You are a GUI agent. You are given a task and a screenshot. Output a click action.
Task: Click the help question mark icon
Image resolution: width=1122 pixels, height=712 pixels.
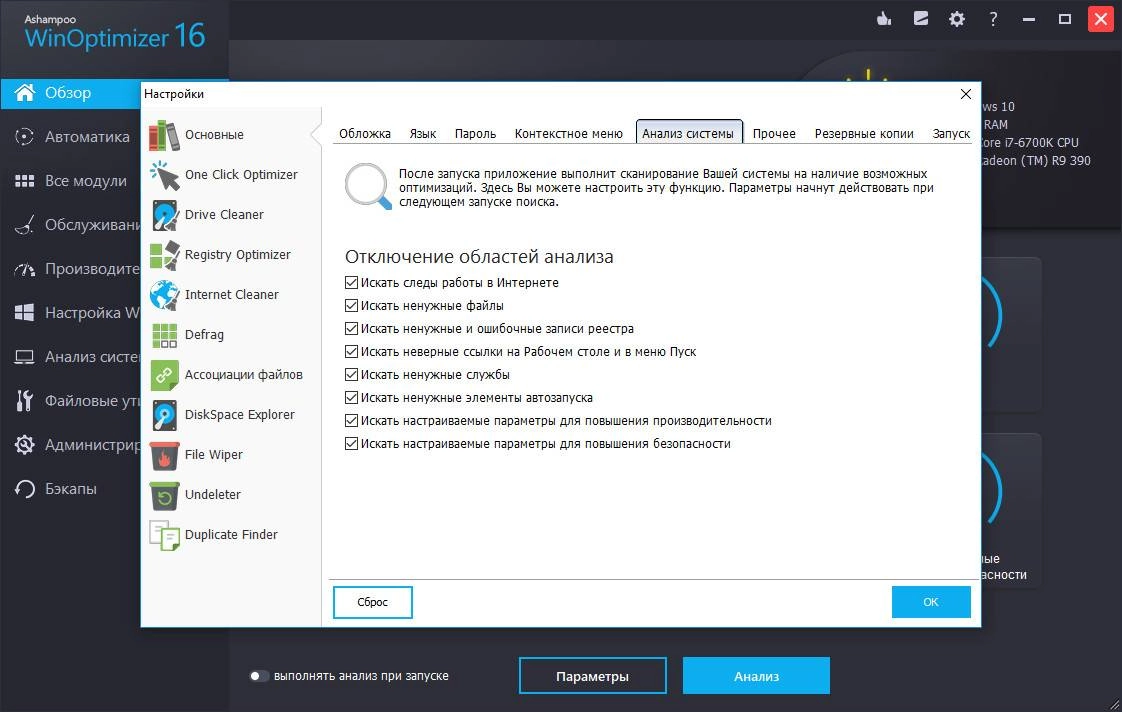pos(993,19)
